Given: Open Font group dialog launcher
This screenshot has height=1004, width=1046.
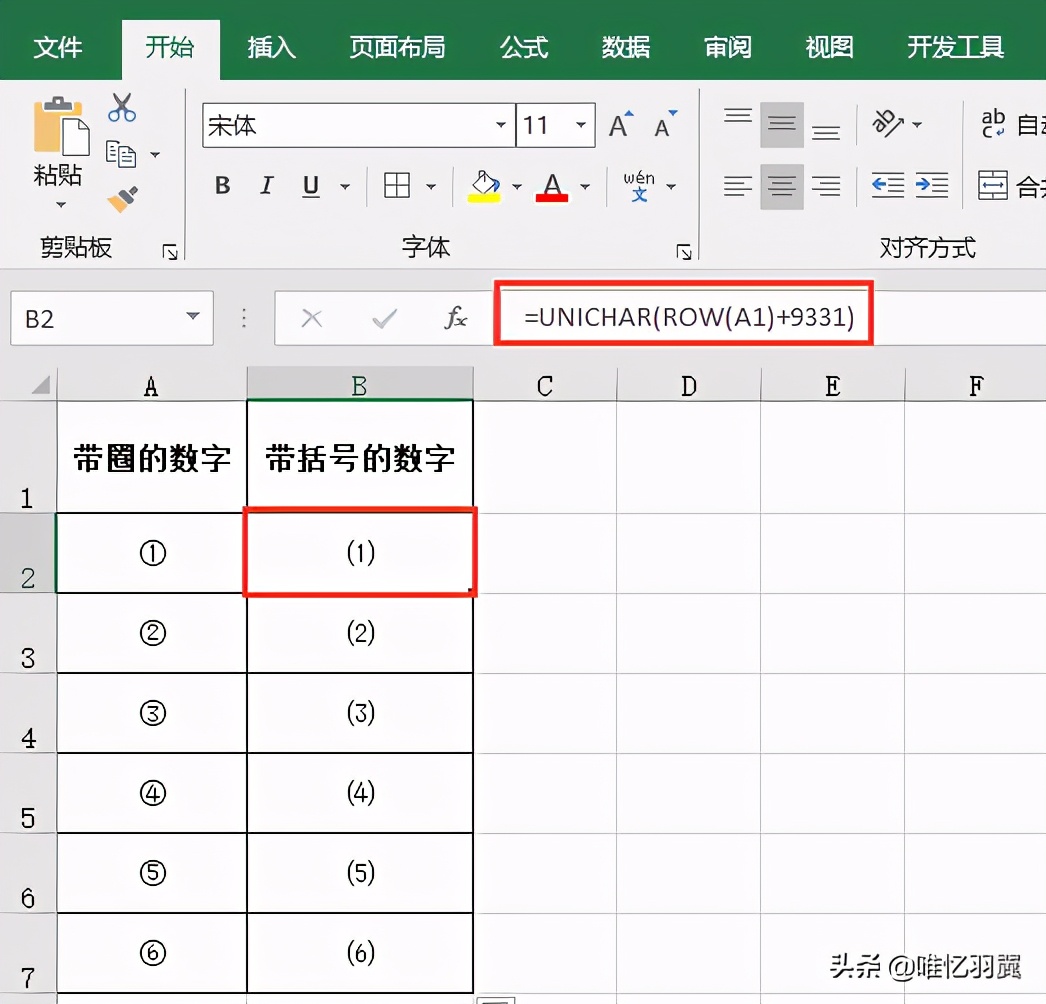Looking at the screenshot, I should (684, 252).
